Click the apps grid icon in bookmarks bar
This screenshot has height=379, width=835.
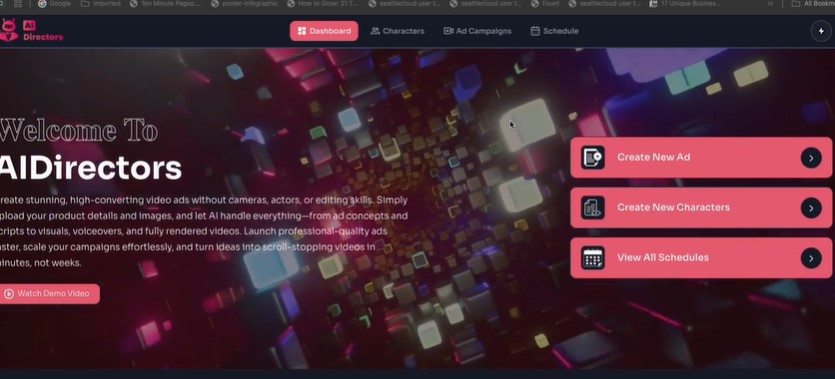[18, 4]
